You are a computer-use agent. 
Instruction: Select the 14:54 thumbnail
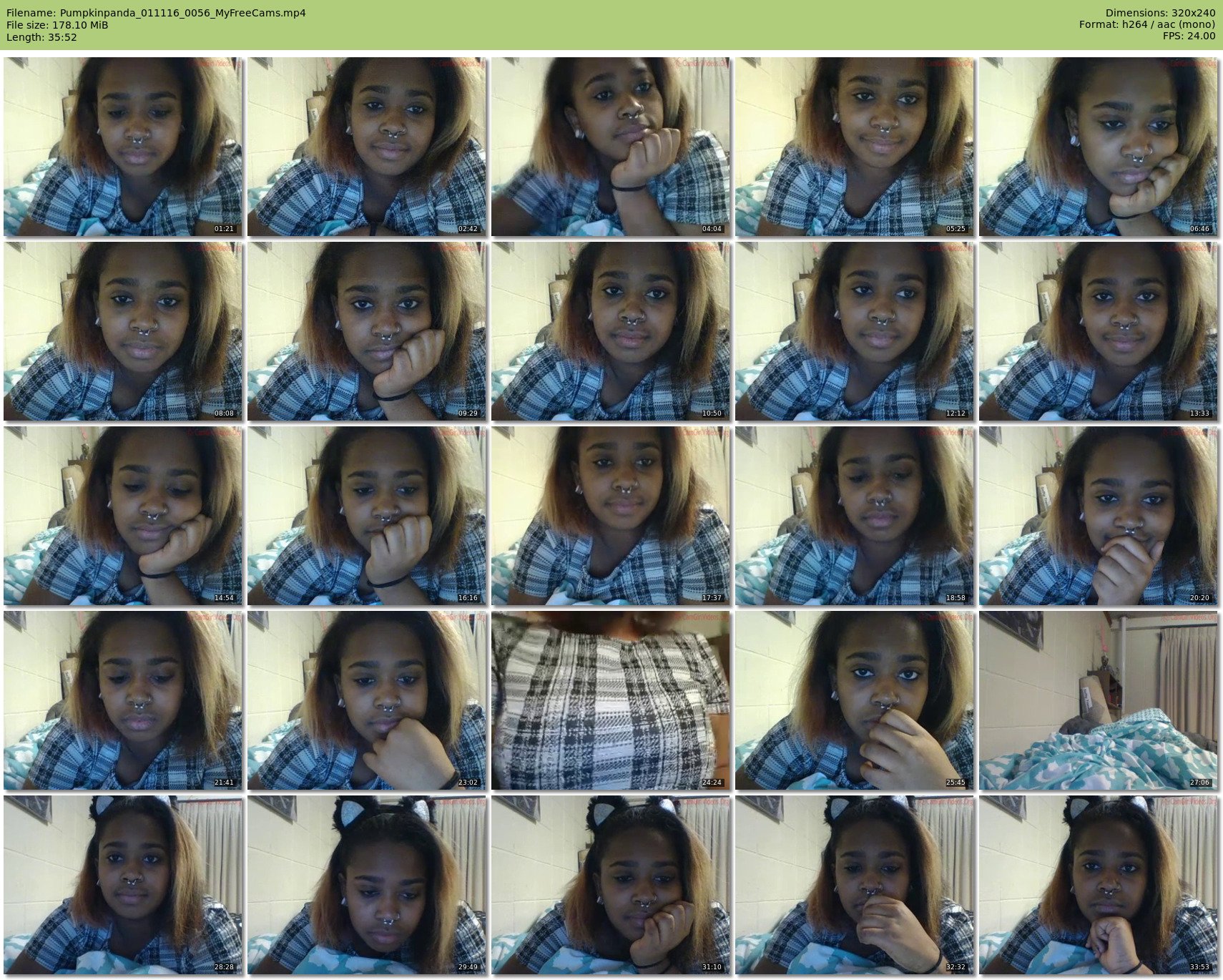tap(123, 516)
